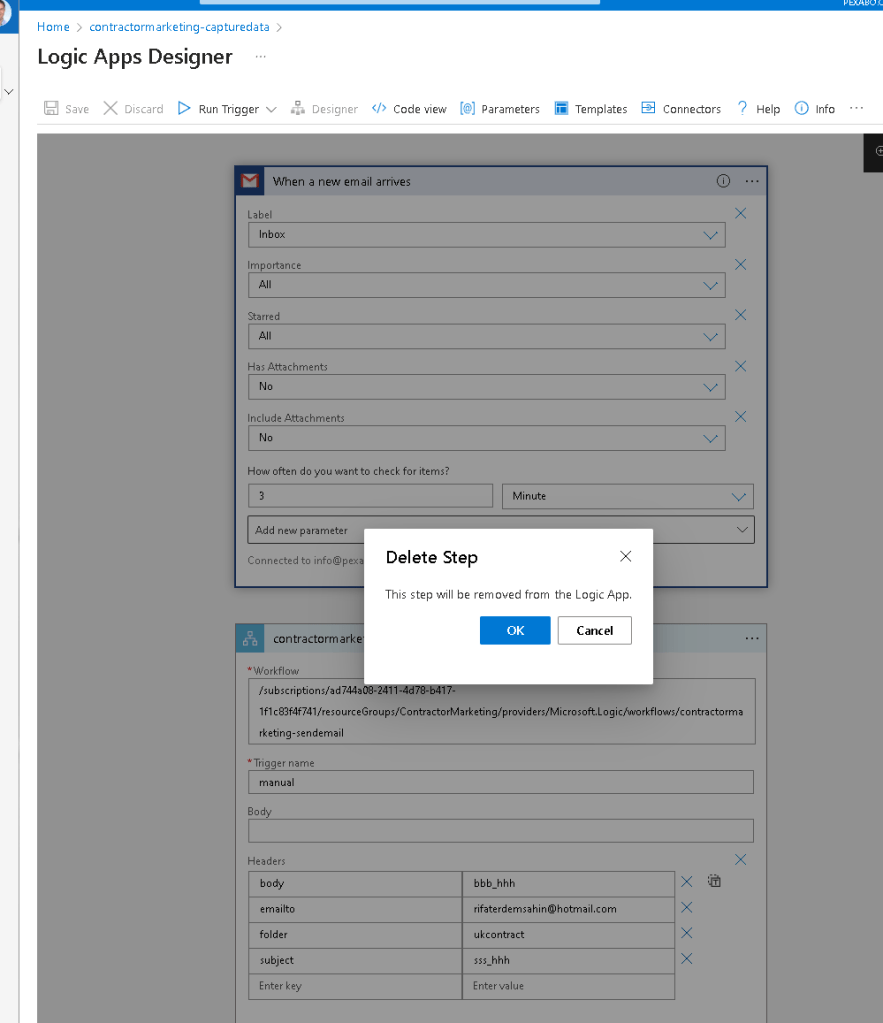
Task: Remove the Headers parameter
Action: coord(740,859)
